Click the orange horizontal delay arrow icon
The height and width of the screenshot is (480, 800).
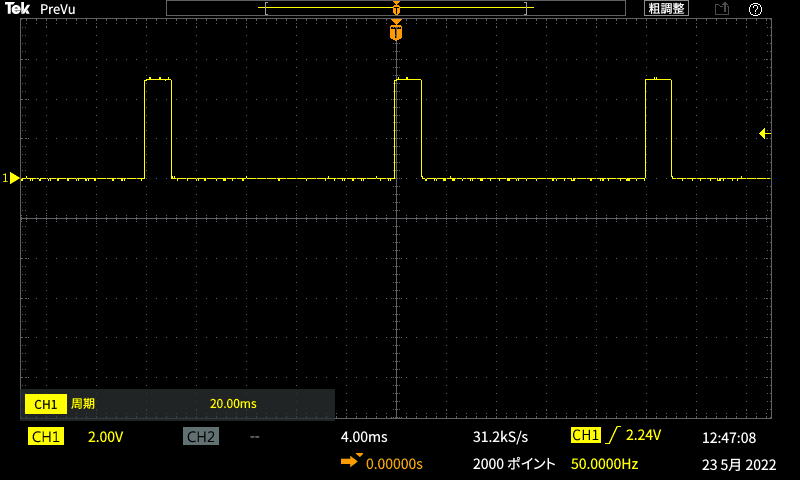[x=352, y=463]
